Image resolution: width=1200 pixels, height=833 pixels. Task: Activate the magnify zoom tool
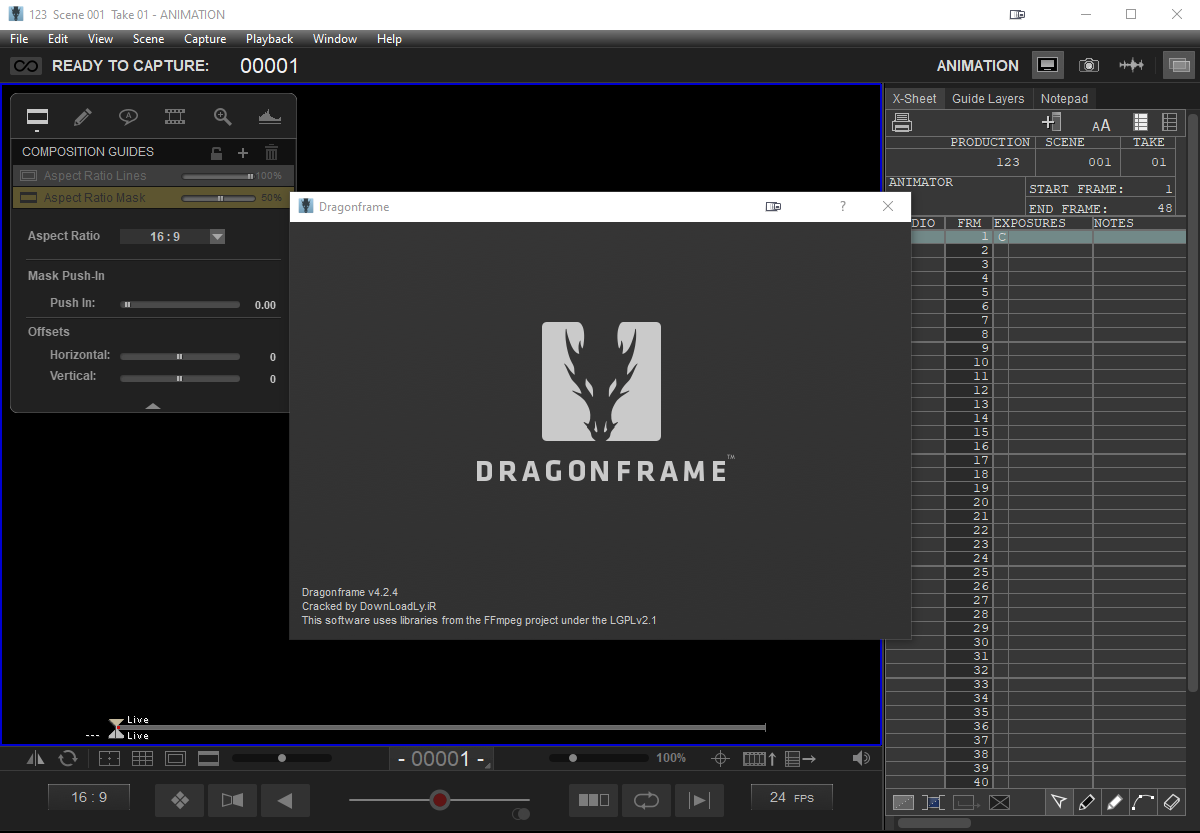pyautogui.click(x=221, y=116)
